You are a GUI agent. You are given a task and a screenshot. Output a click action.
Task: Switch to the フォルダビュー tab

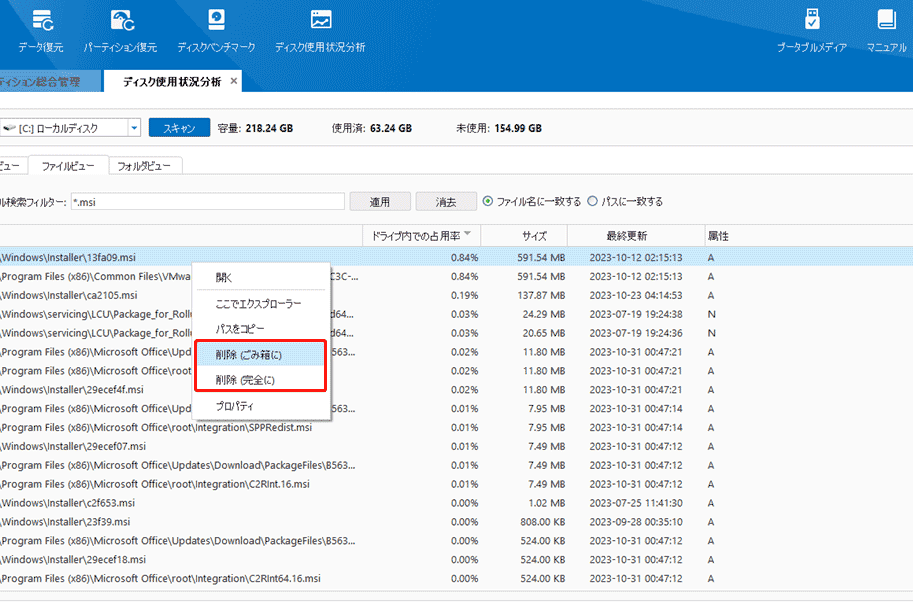tap(144, 165)
